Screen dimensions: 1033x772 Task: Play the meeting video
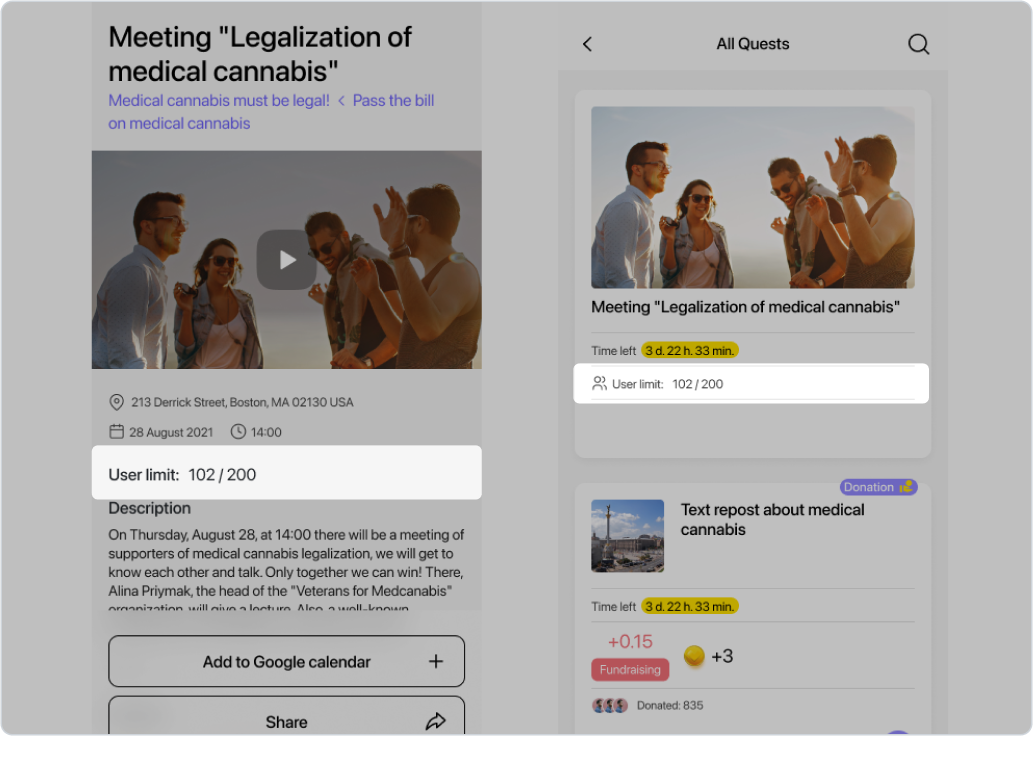coord(287,260)
